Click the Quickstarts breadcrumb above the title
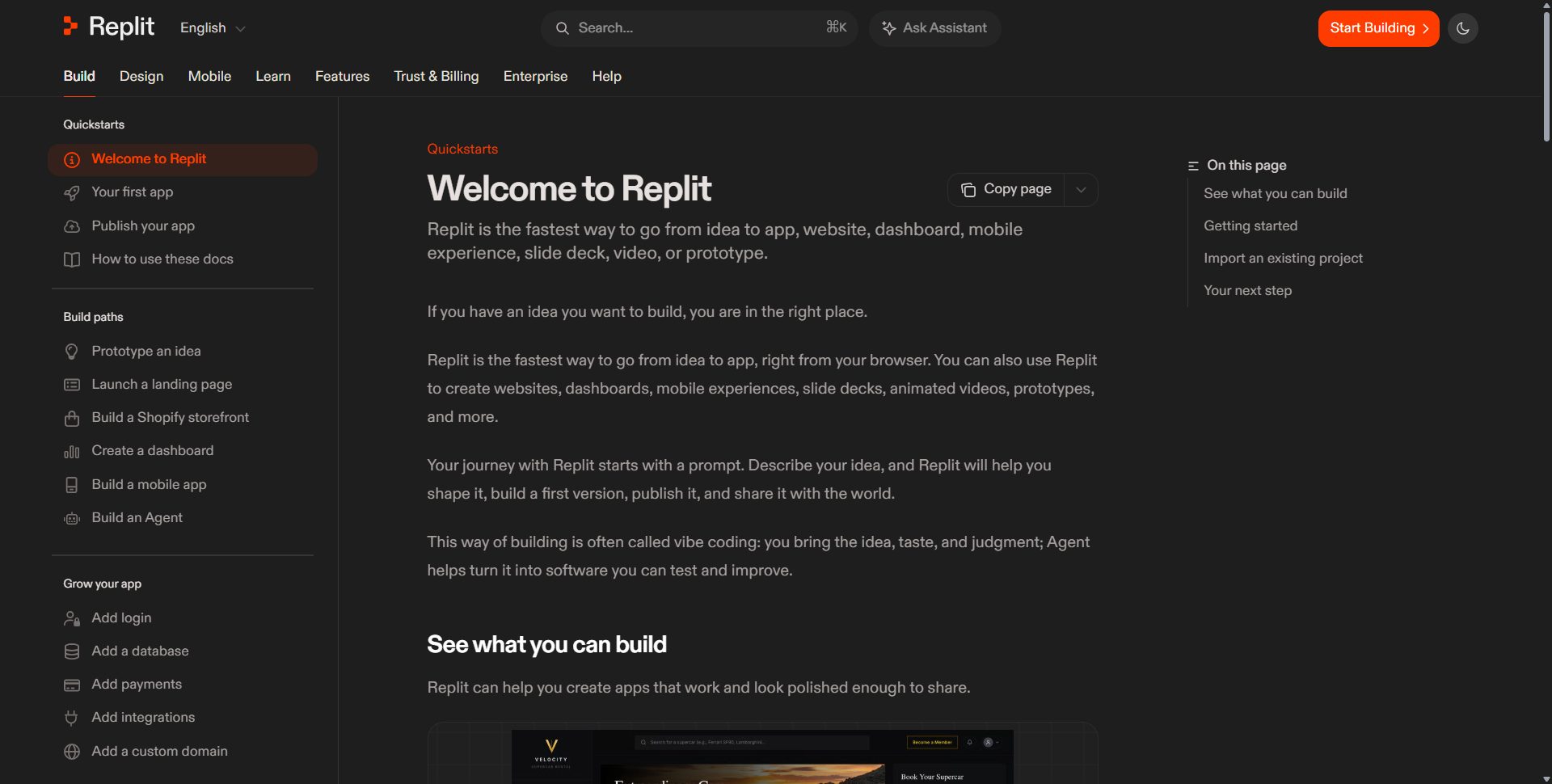Image resolution: width=1552 pixels, height=784 pixels. point(462,150)
